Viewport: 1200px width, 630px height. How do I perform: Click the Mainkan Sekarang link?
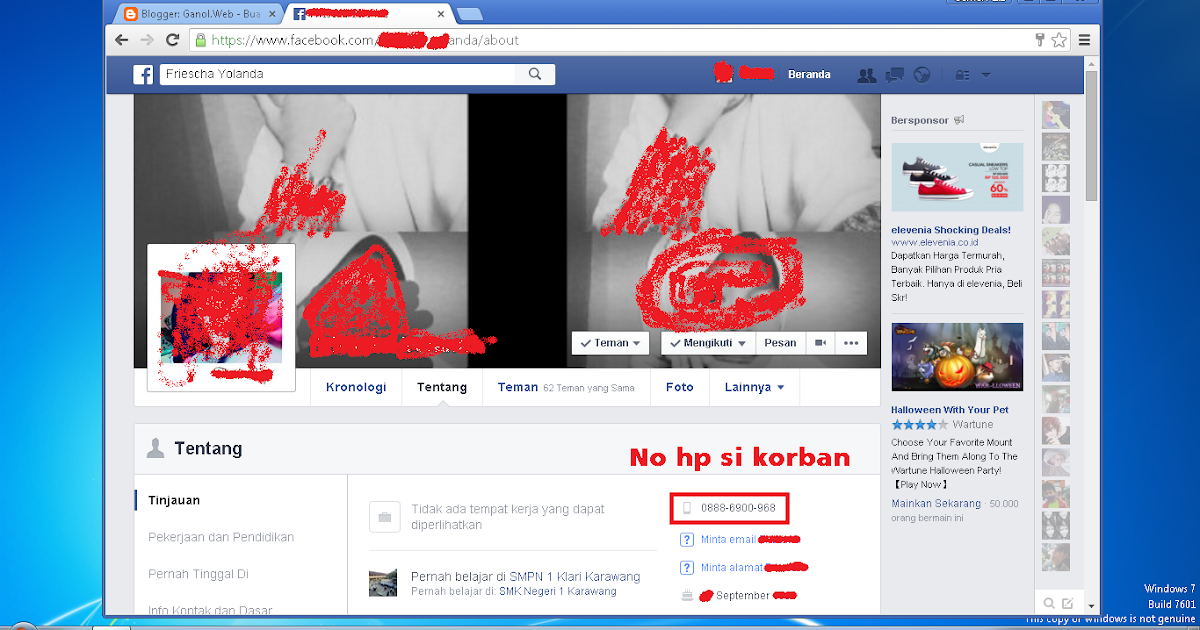click(x=937, y=503)
